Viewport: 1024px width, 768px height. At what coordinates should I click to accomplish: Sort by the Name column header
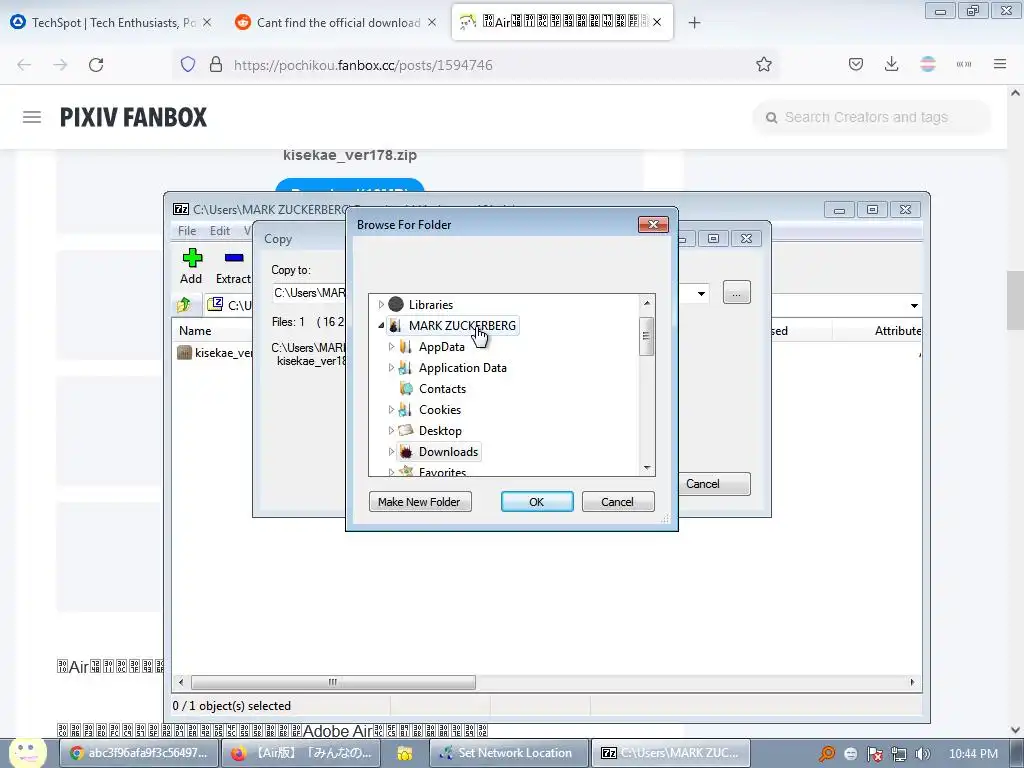195,330
